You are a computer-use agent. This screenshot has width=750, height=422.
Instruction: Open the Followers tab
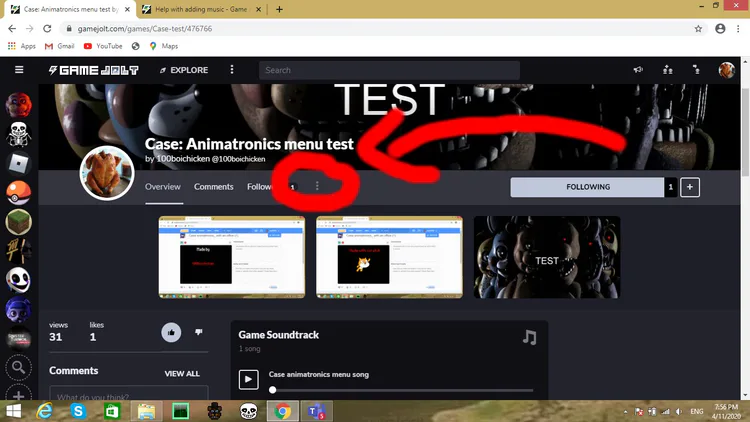259,187
